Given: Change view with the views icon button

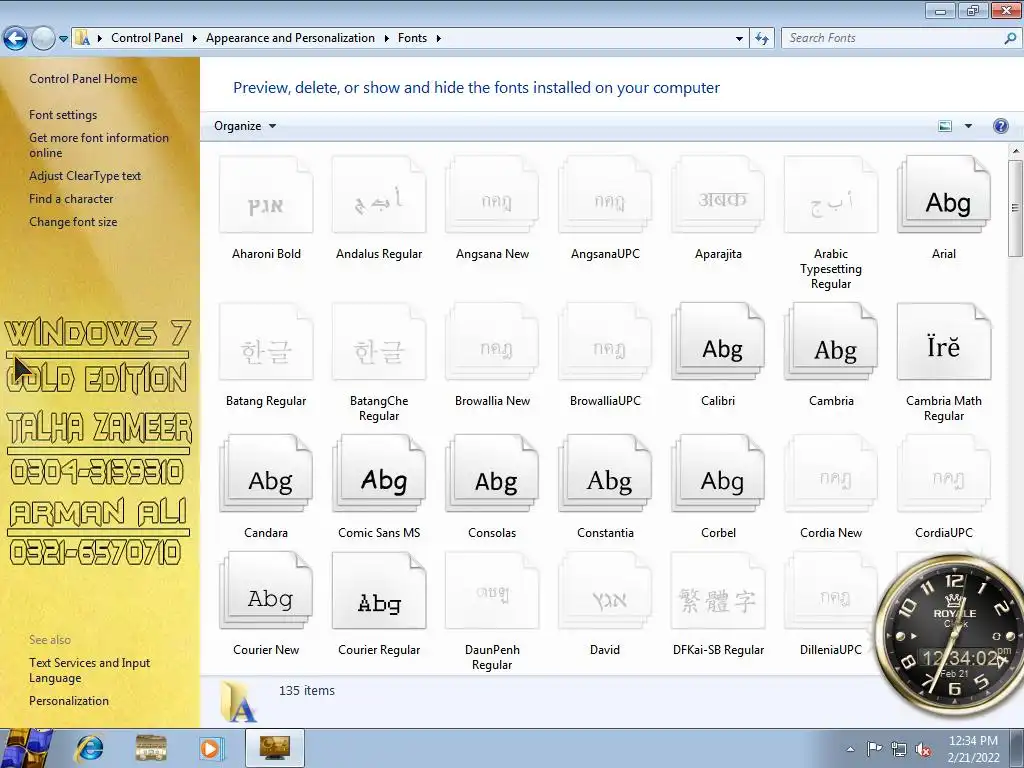Looking at the screenshot, I should tap(945, 126).
